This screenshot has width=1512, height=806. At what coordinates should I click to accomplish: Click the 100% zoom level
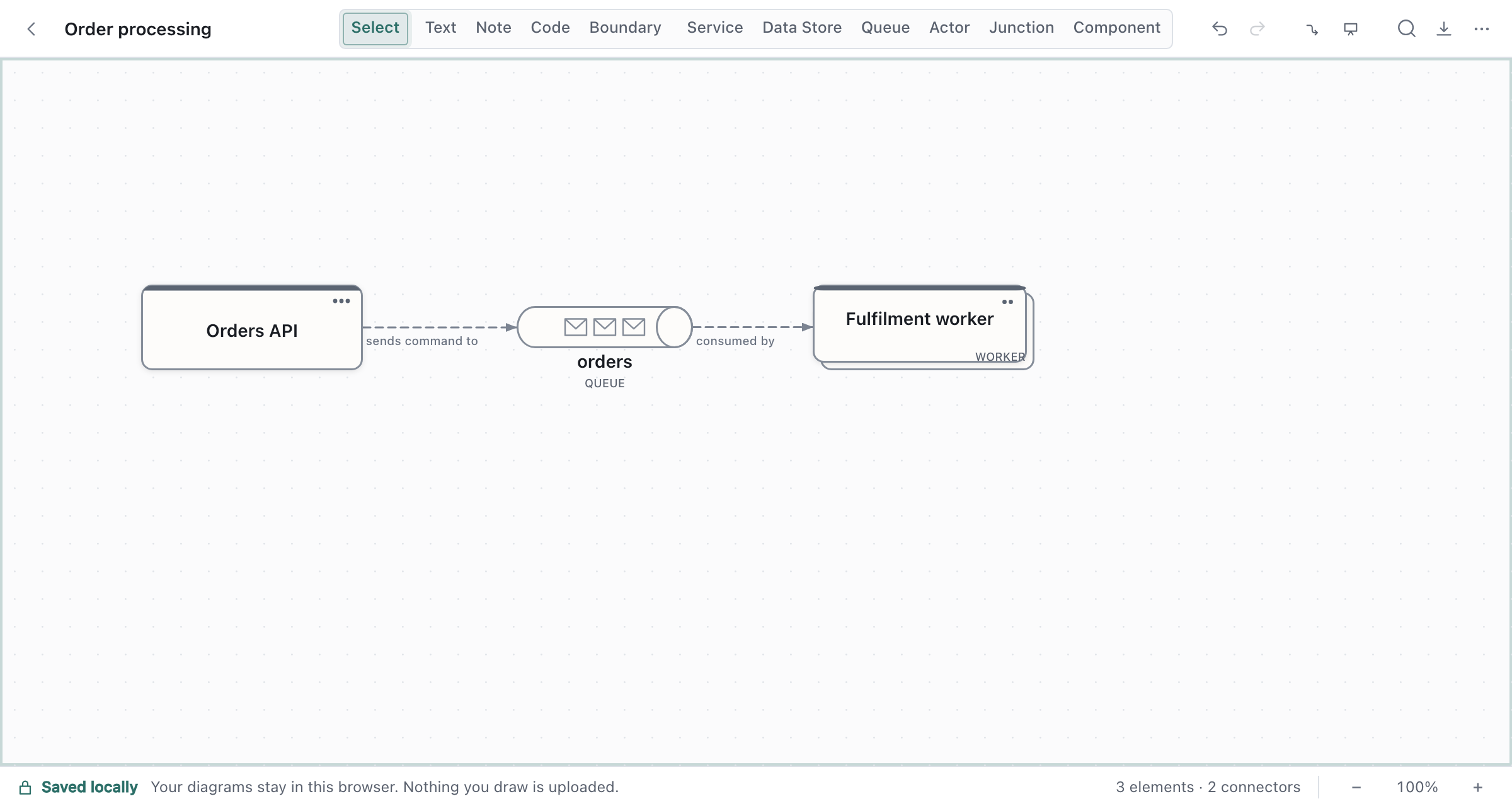(1417, 787)
